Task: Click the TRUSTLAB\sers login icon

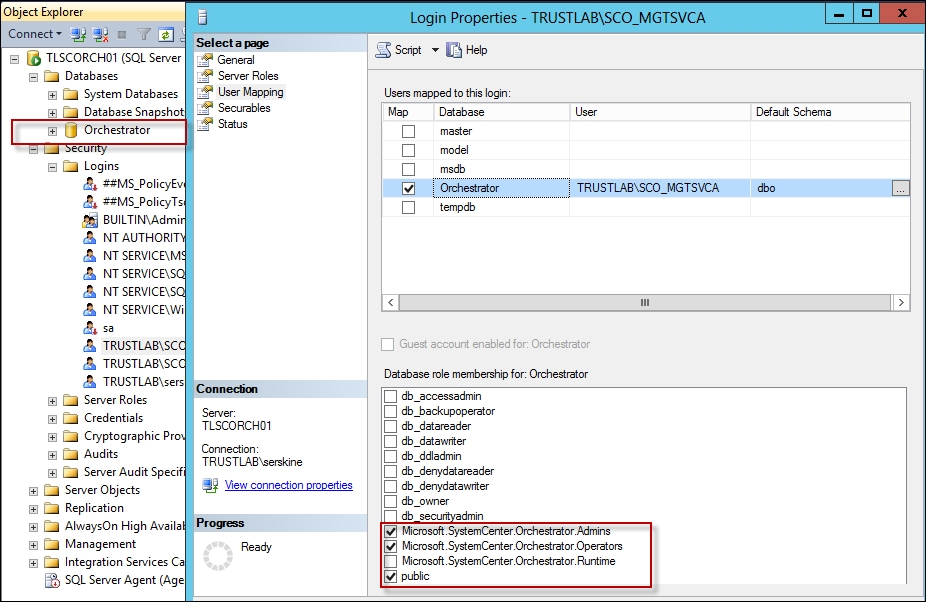Action: [x=89, y=382]
